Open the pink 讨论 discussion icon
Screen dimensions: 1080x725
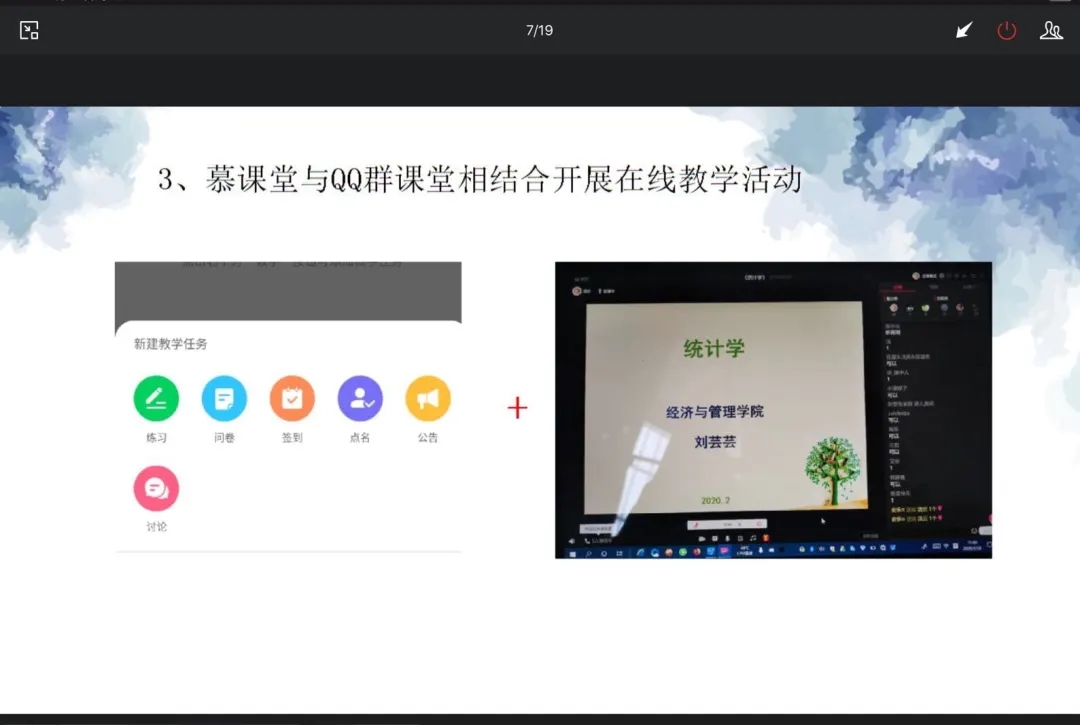pyautogui.click(x=156, y=488)
